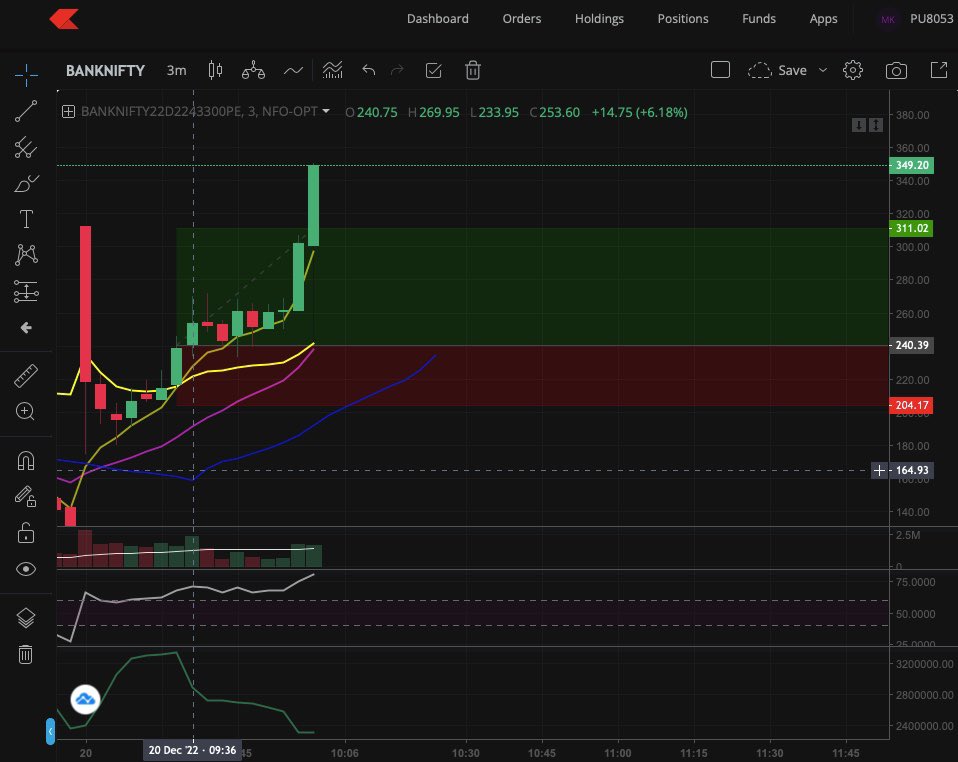The width and height of the screenshot is (958, 762).
Task: Click the plus button beside 164.93
Action: tap(879, 471)
